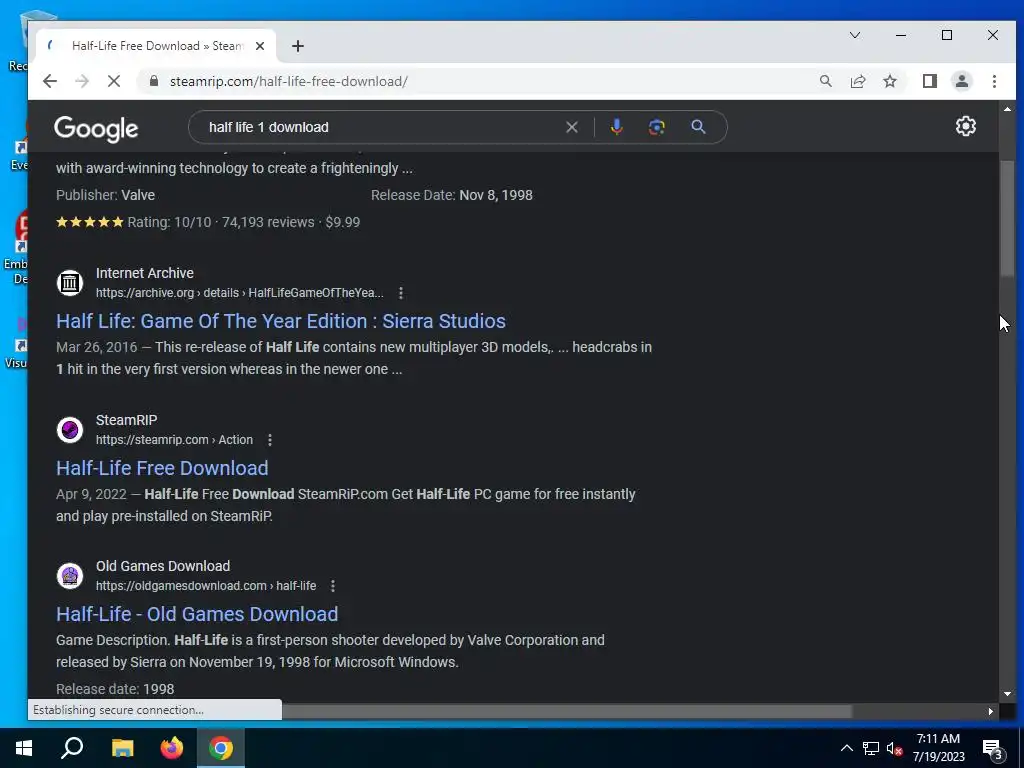
Task: Click the horizontal scrollbar thumb
Action: click(567, 711)
